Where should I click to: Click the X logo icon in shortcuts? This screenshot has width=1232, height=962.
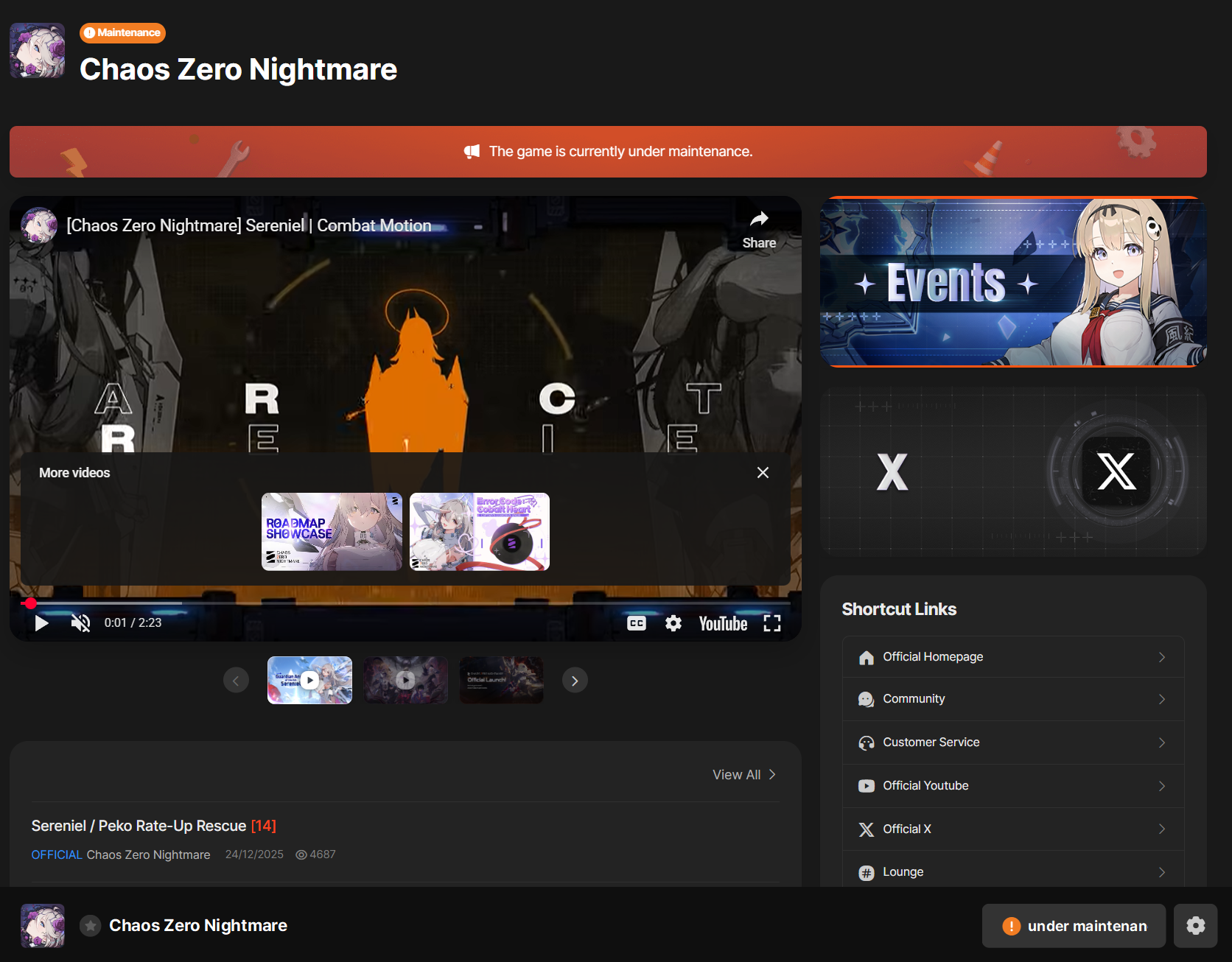[x=867, y=829]
